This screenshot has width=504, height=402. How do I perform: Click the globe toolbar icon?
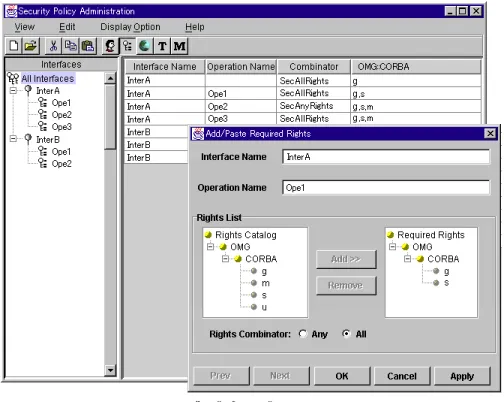[145, 46]
